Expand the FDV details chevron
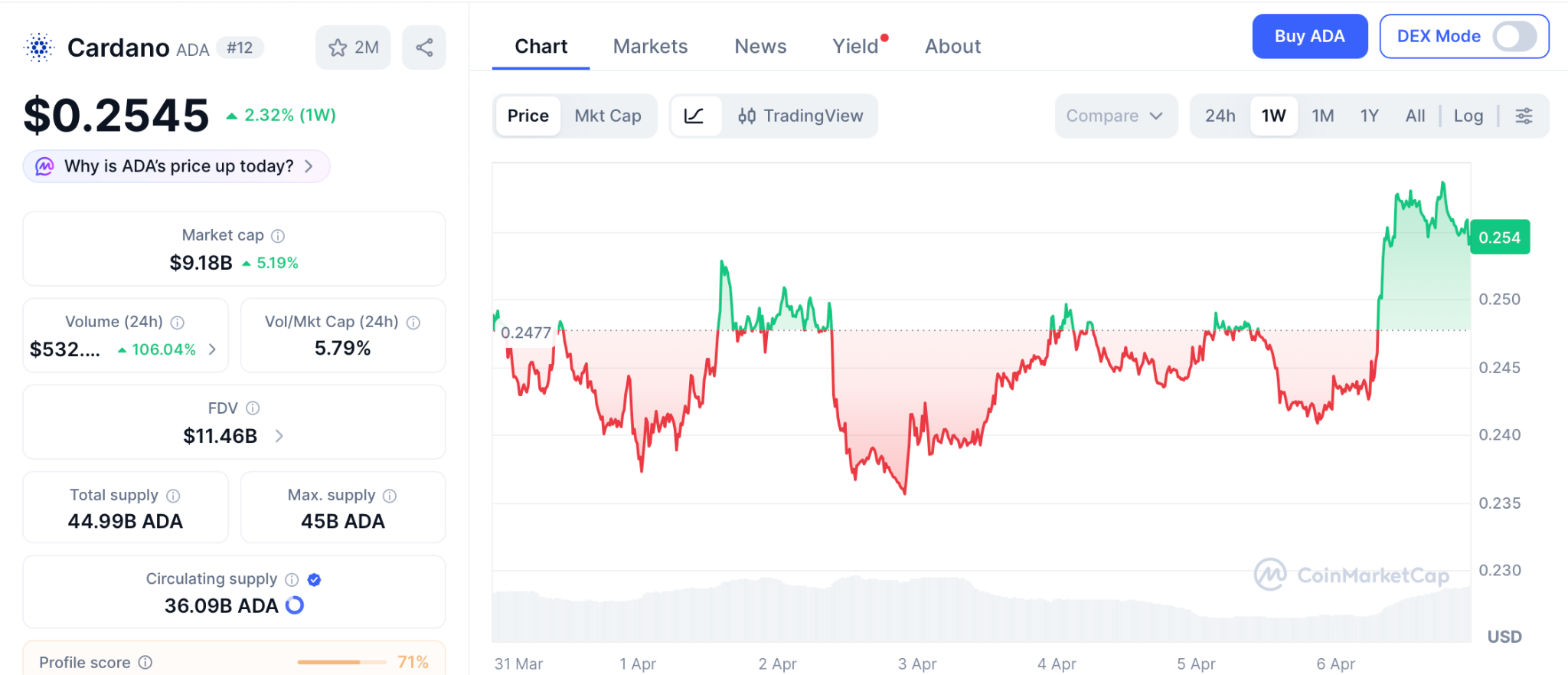 pyautogui.click(x=279, y=436)
